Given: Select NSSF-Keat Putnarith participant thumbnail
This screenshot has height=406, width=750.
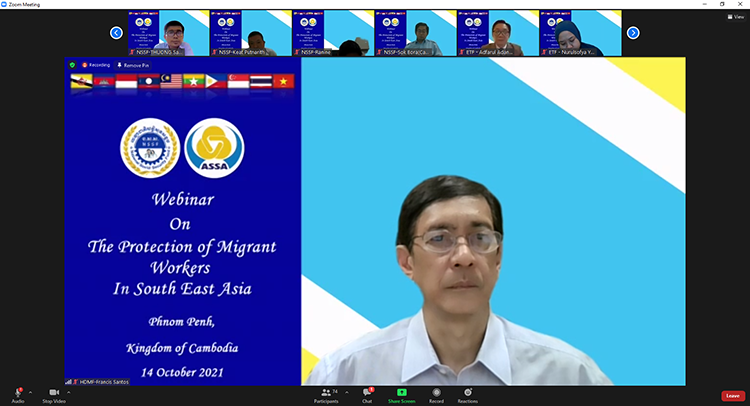Looking at the screenshot, I should click(251, 33).
